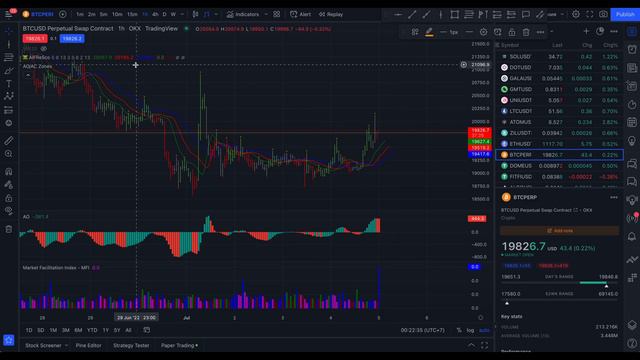Open drawing settings gear in floating toolbar
The height and width of the screenshot is (360, 640).
point(483,32)
